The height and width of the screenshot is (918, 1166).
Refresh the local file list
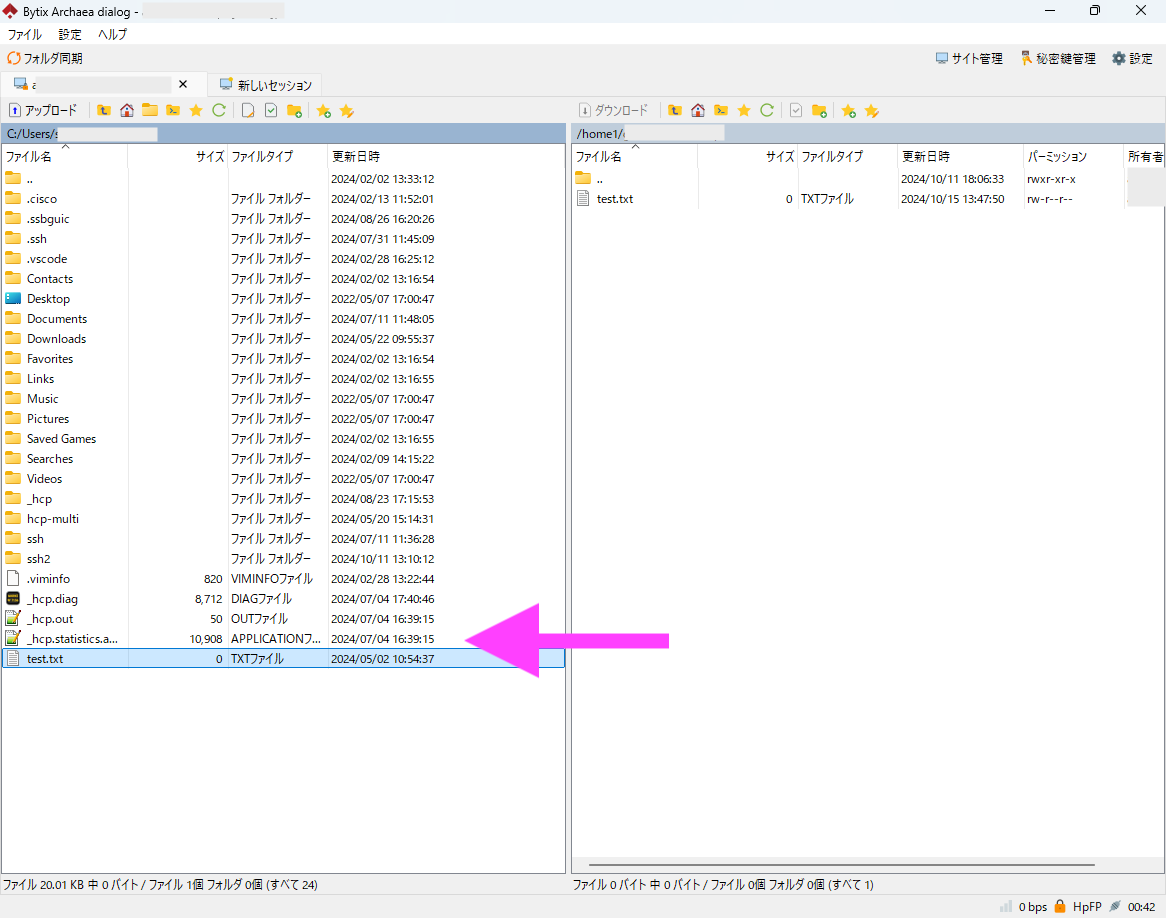219,110
